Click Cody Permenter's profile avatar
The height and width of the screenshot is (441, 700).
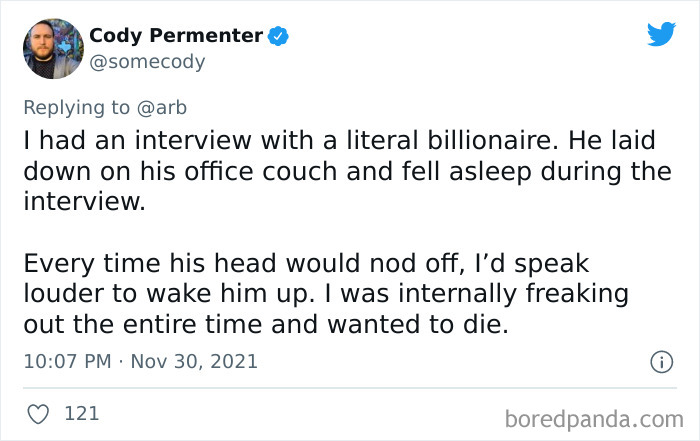click(x=53, y=48)
